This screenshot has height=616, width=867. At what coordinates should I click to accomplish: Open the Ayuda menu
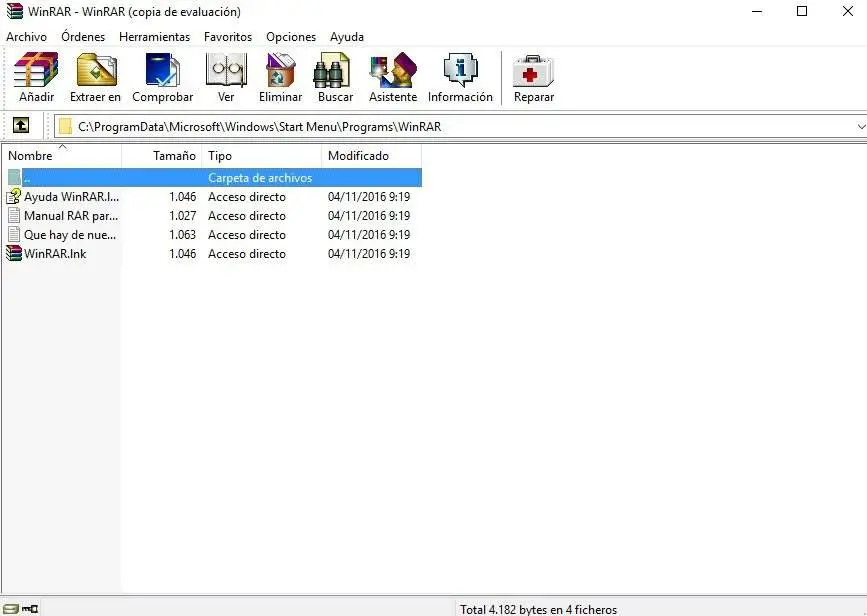coord(347,37)
